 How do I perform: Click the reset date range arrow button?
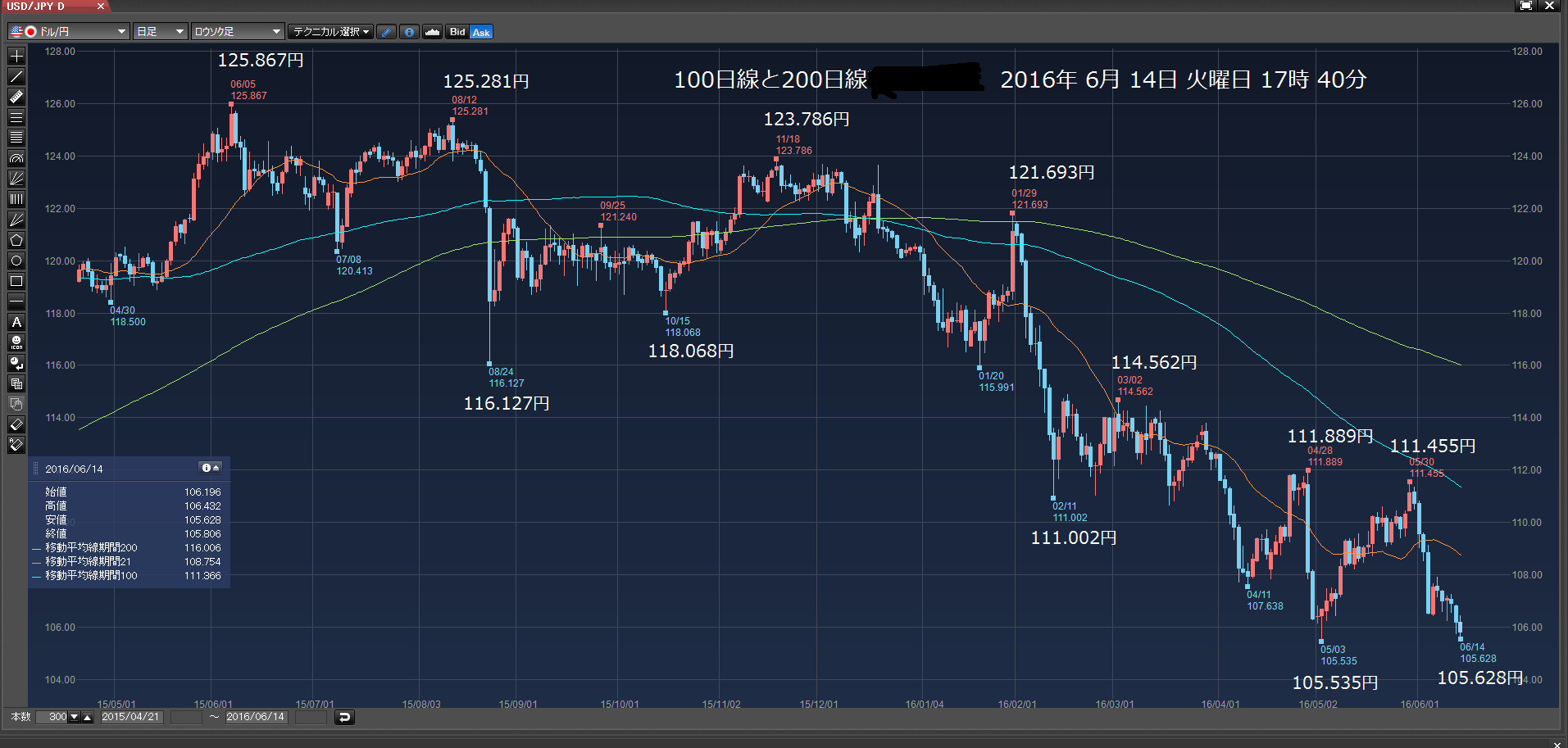click(344, 718)
